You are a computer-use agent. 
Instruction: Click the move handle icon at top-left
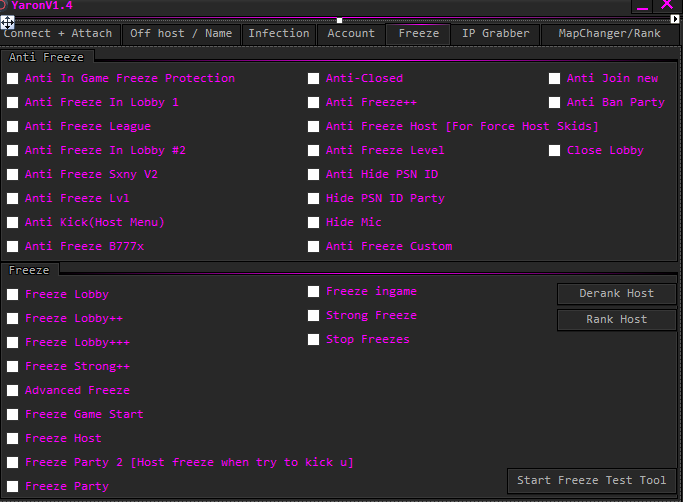click(7, 20)
